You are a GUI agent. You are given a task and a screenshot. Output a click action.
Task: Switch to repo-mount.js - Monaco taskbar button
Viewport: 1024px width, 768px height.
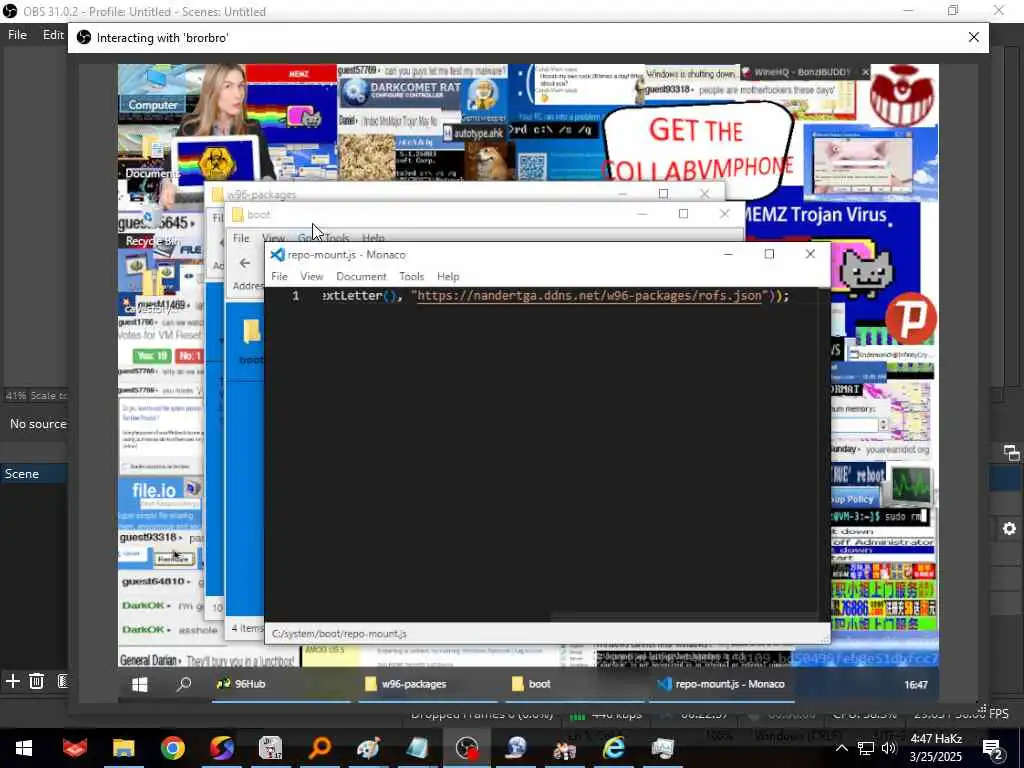[x=721, y=684]
